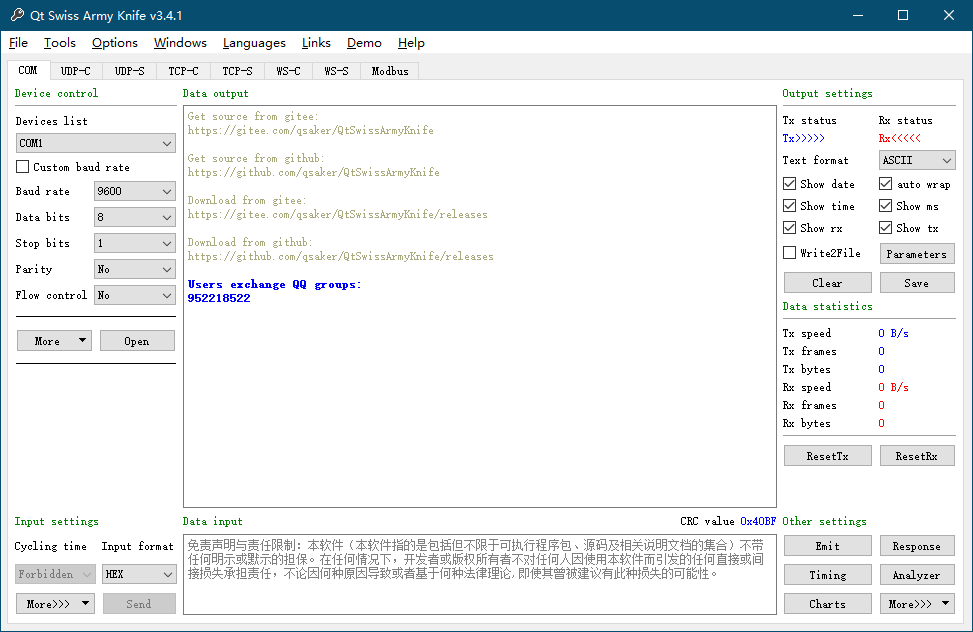Click the Response button
The width and height of the screenshot is (973, 632).
coord(917,546)
